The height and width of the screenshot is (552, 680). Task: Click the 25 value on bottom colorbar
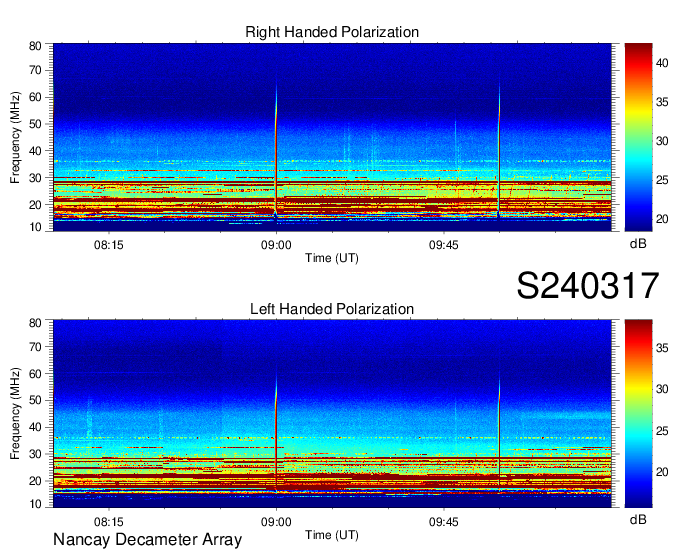pyautogui.click(x=662, y=431)
